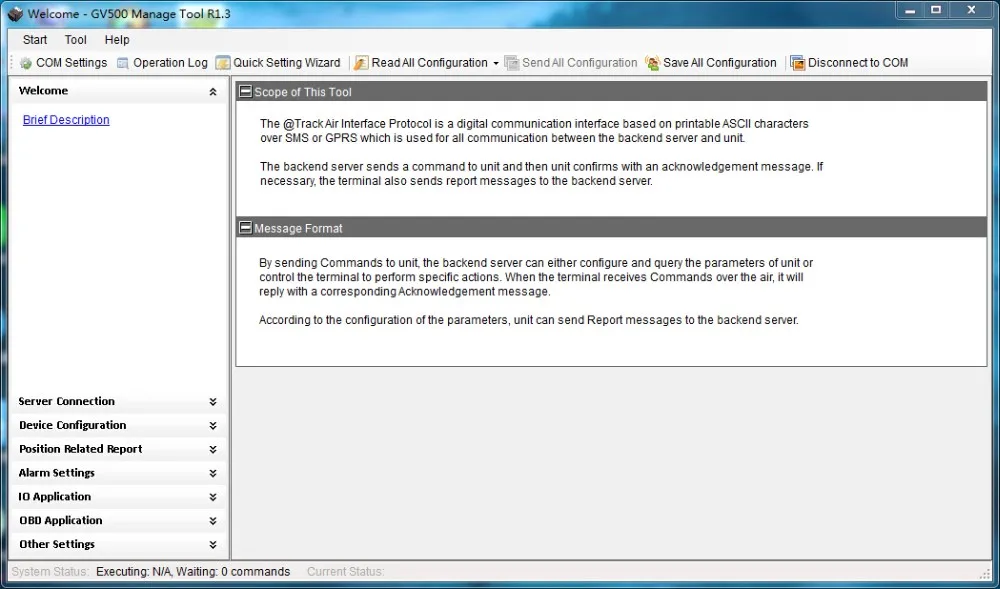Expand the Other Settings chevron
1000x589 pixels.
212,545
